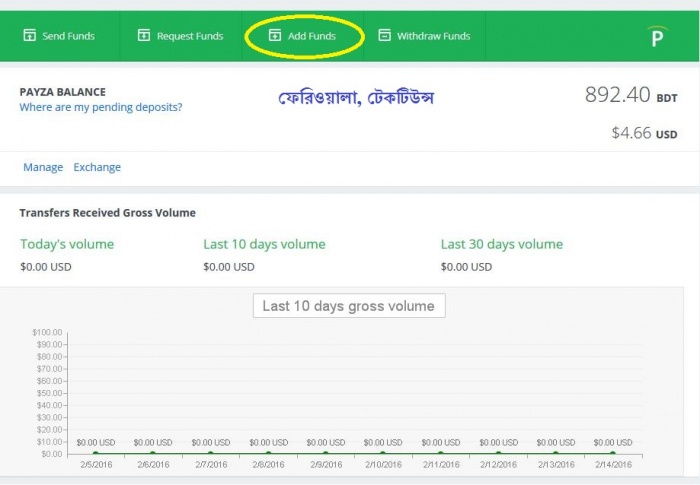
Task: Click the 892.40 BDT balance amount
Action: (x=631, y=95)
